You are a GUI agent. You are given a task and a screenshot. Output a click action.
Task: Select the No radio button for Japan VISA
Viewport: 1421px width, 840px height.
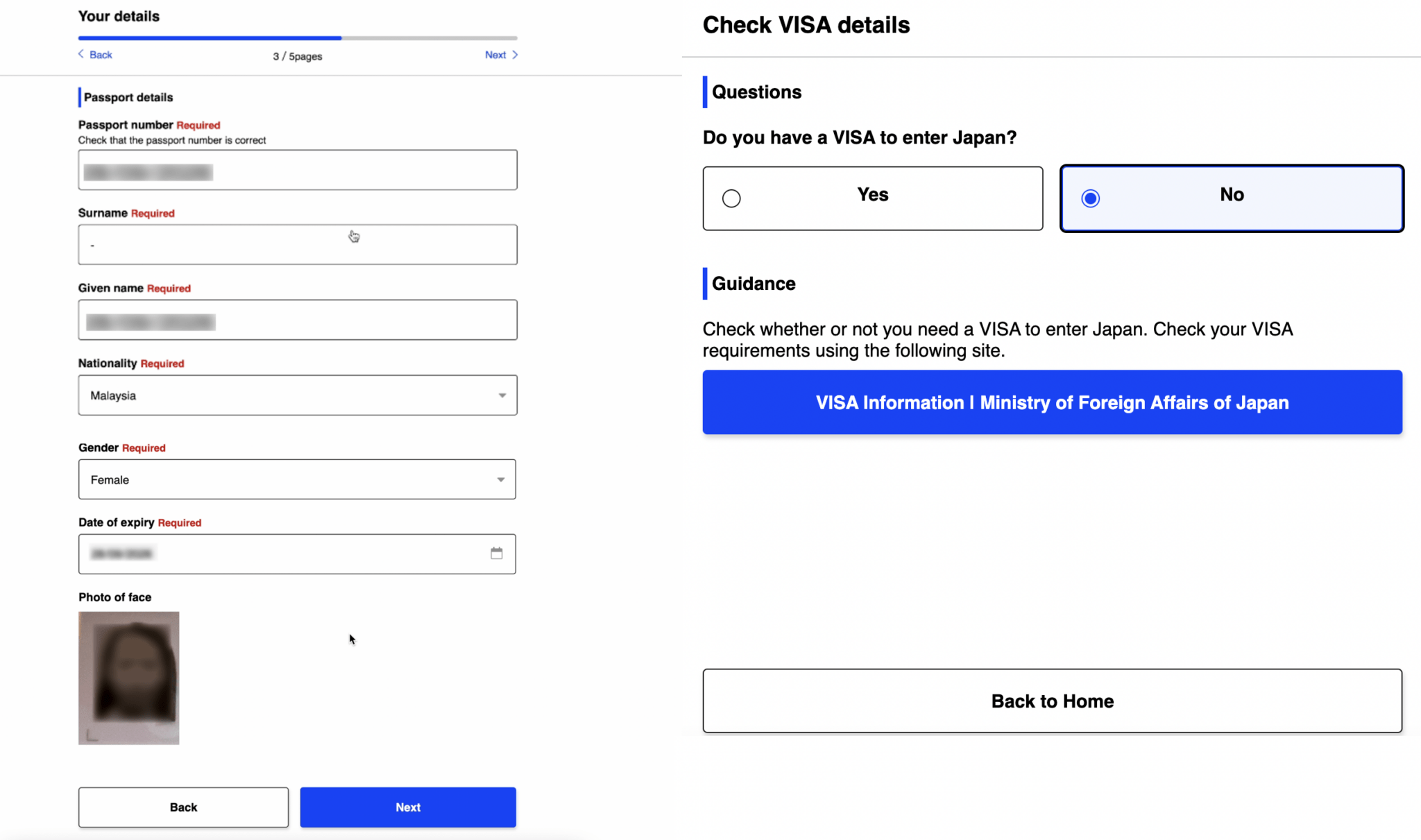1090,198
